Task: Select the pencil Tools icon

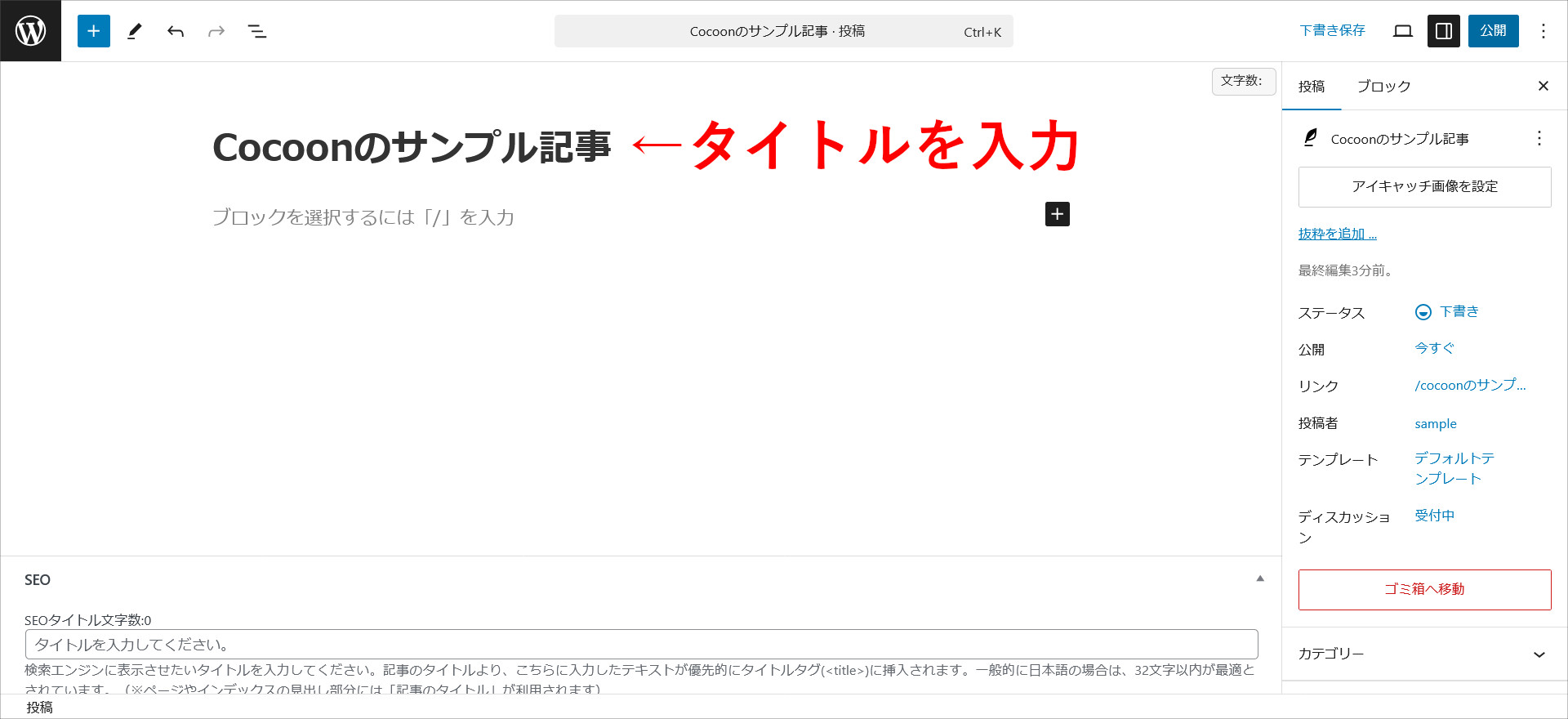Action: click(135, 31)
